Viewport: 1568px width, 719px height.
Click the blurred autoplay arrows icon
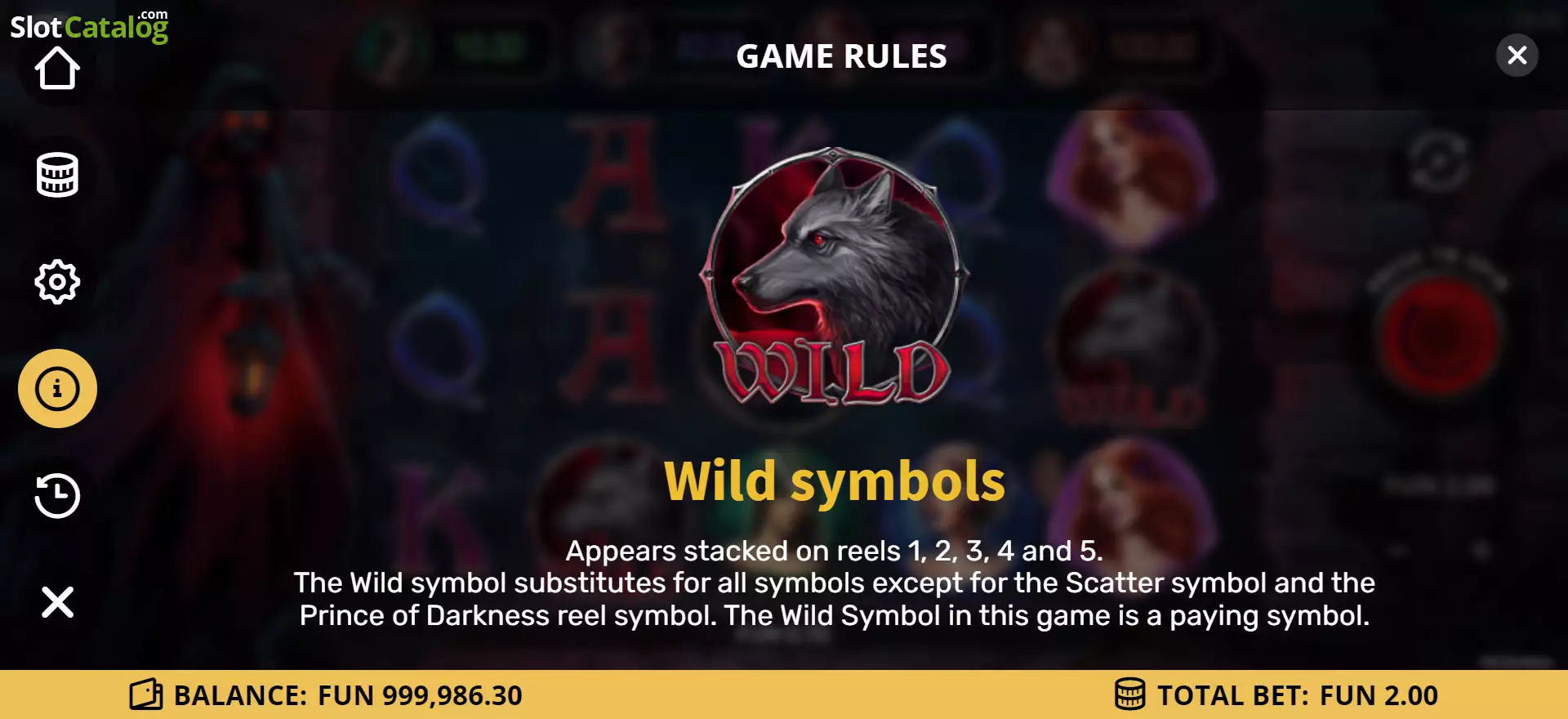click(1438, 162)
